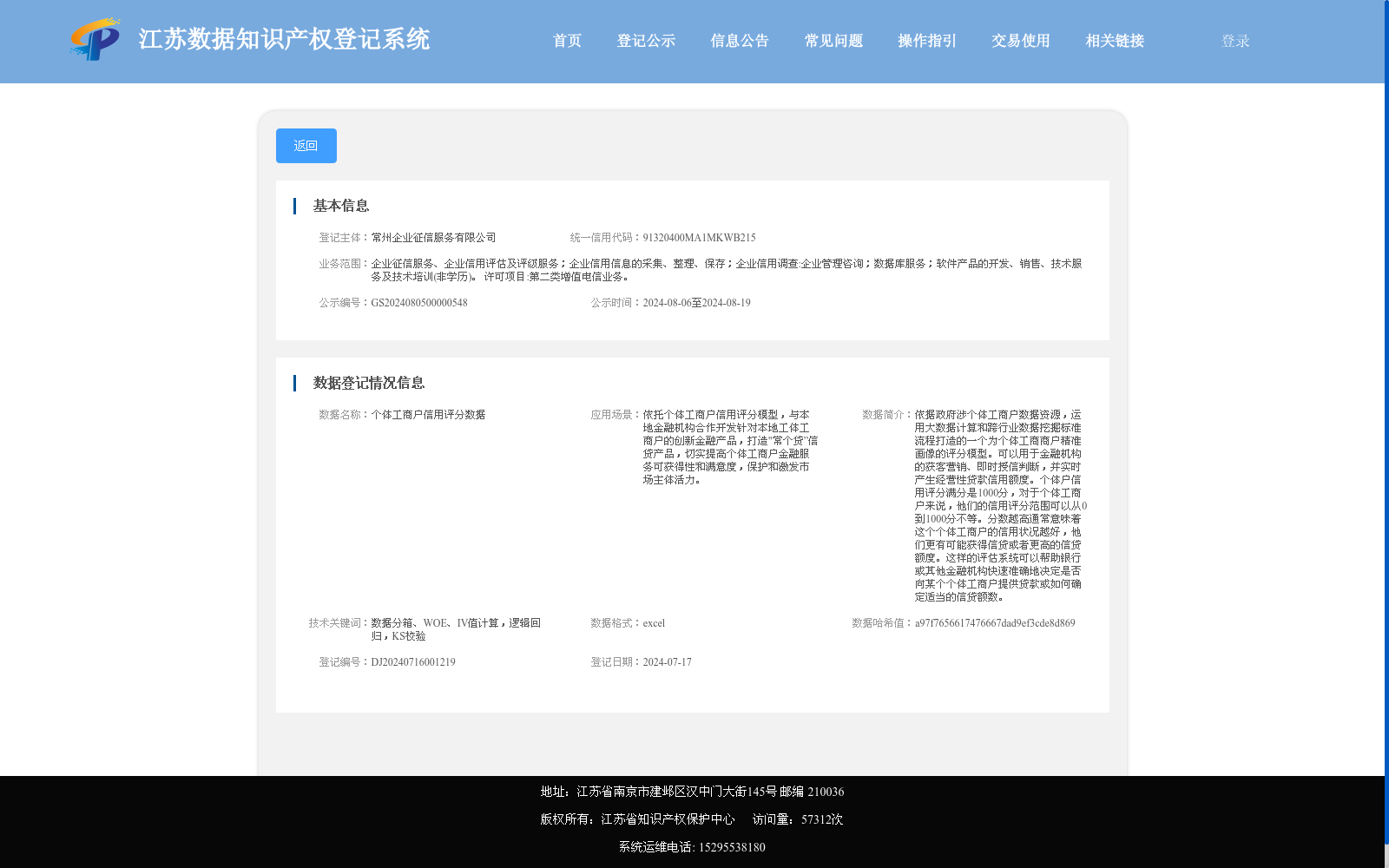Open the 常见问题 menu item
Screen dimensions: 1389x868
(833, 41)
